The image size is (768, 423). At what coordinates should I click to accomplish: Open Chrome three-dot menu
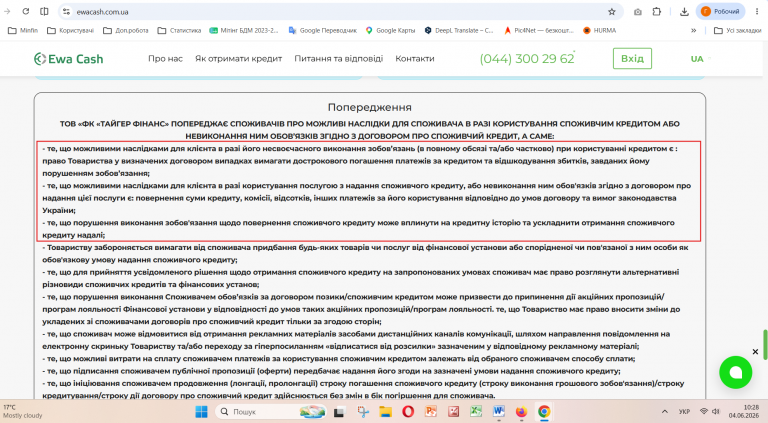click(x=757, y=12)
